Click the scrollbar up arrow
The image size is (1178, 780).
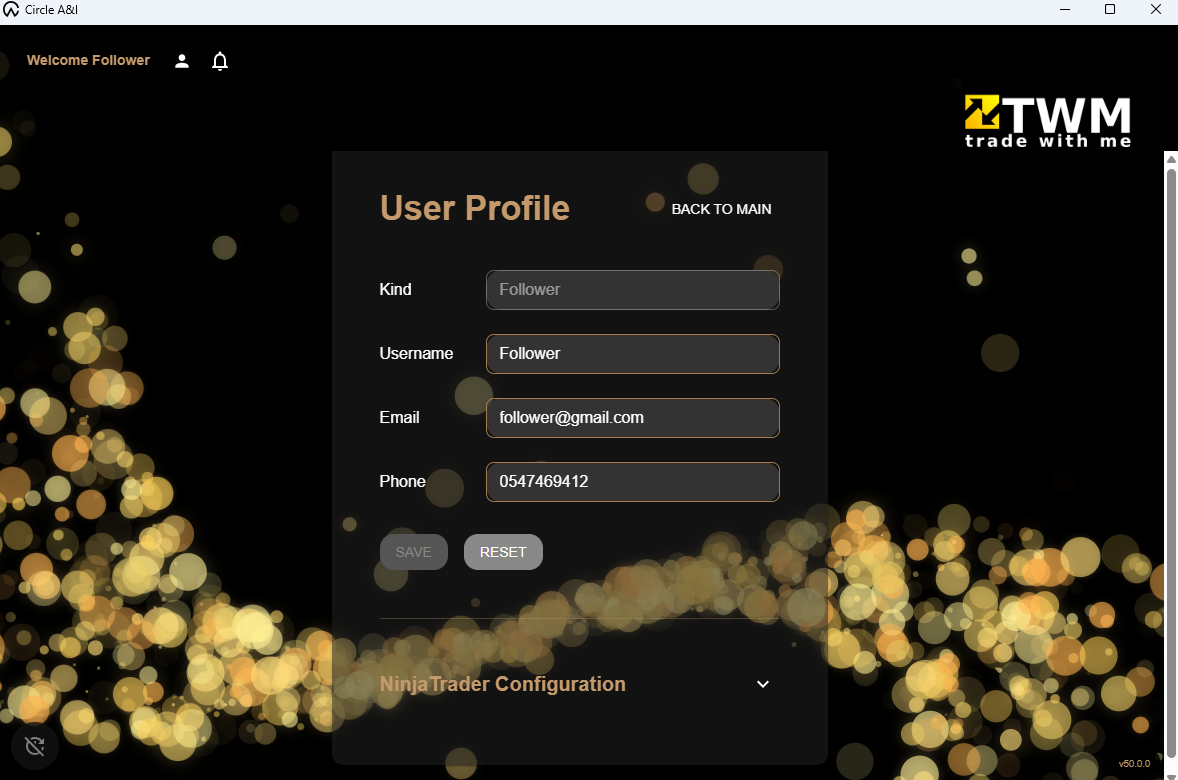[x=1169, y=157]
